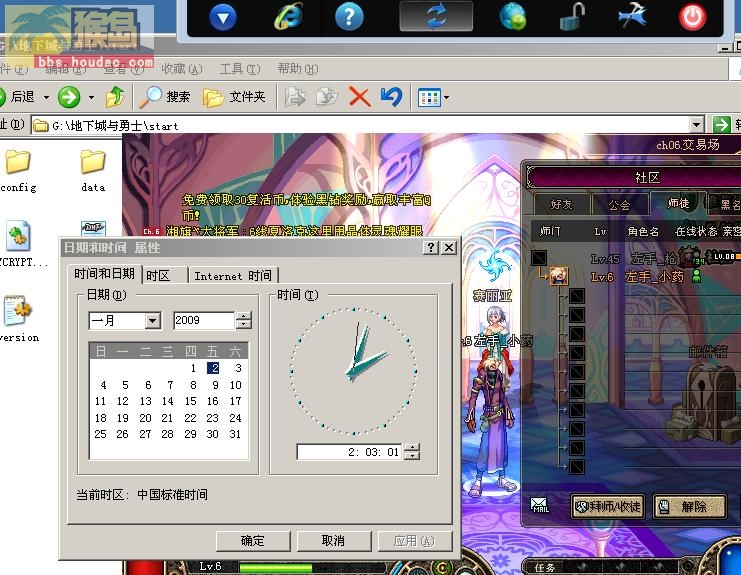Decrease the year with the down arrow

click(x=243, y=325)
